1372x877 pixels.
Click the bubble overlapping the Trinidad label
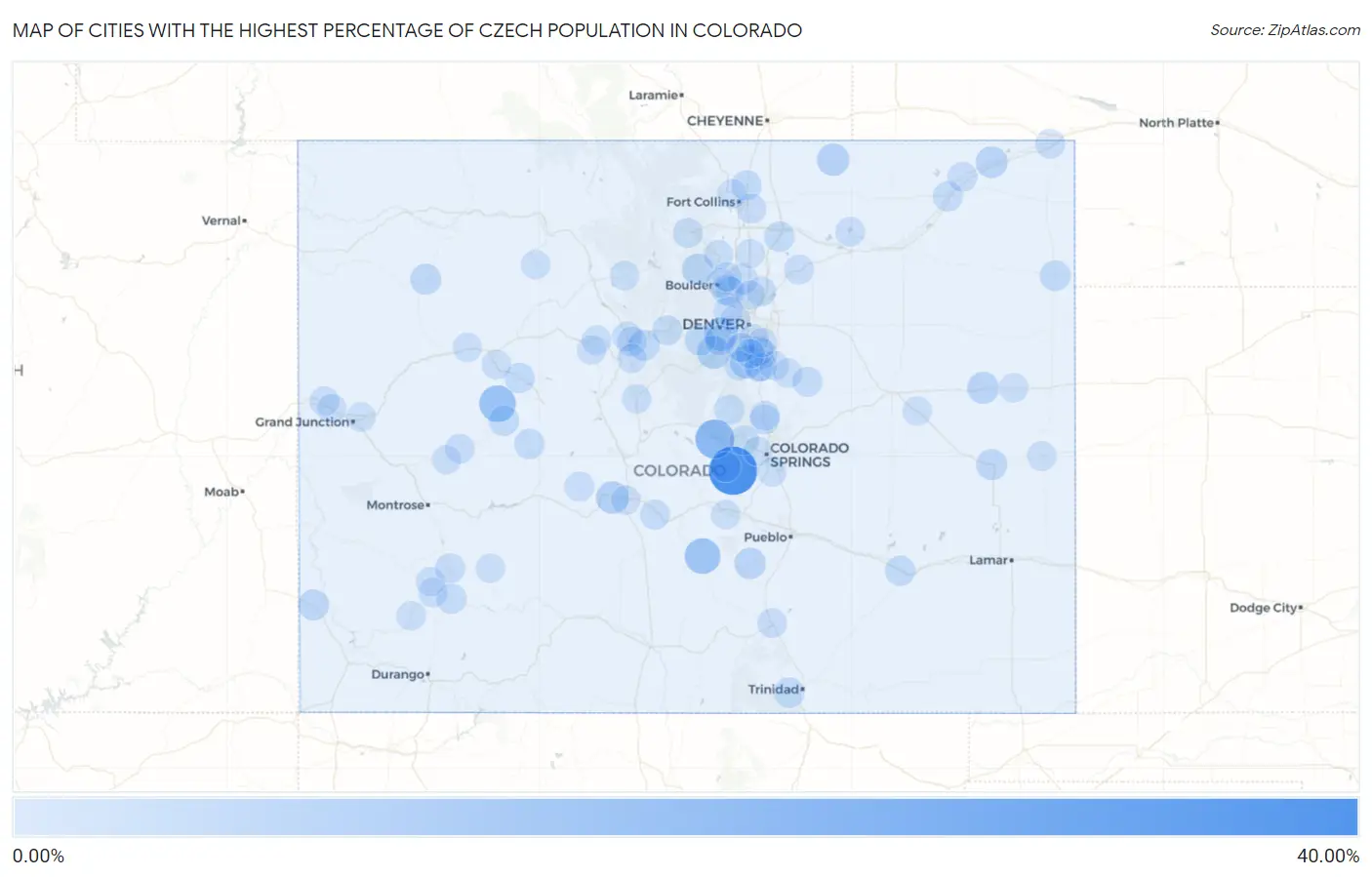coord(788,693)
